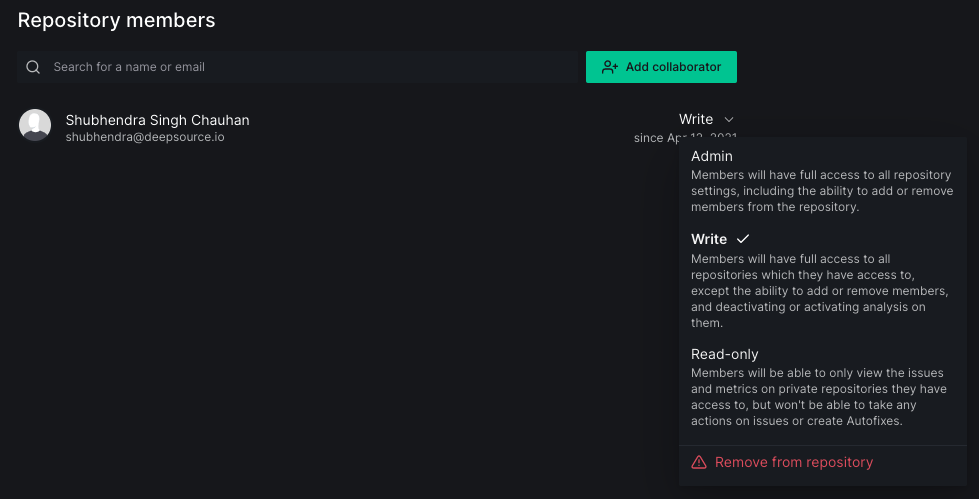Click the magnifier icon in the search bar

(33, 67)
